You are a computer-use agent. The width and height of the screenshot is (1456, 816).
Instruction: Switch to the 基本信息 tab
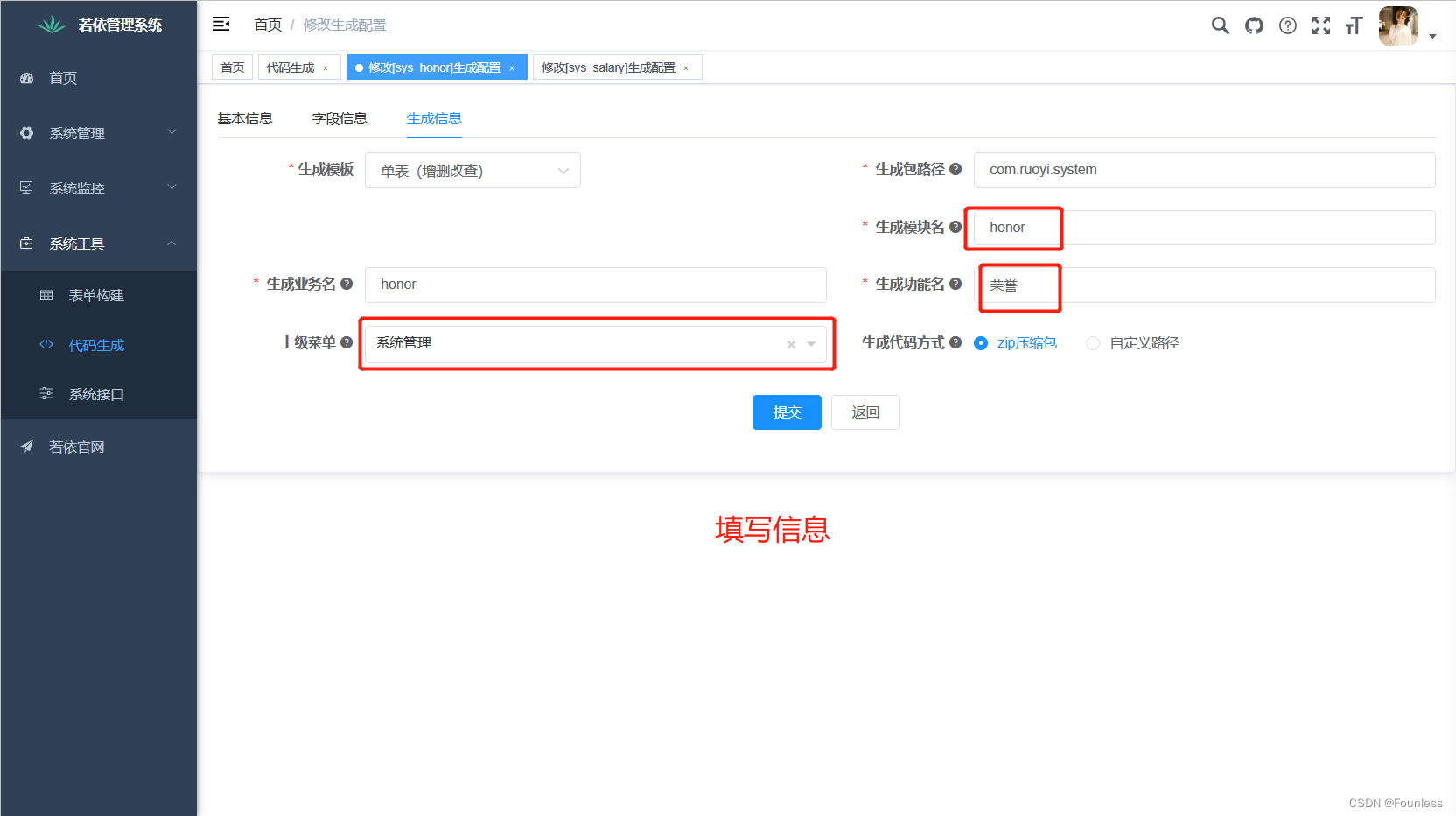(245, 118)
